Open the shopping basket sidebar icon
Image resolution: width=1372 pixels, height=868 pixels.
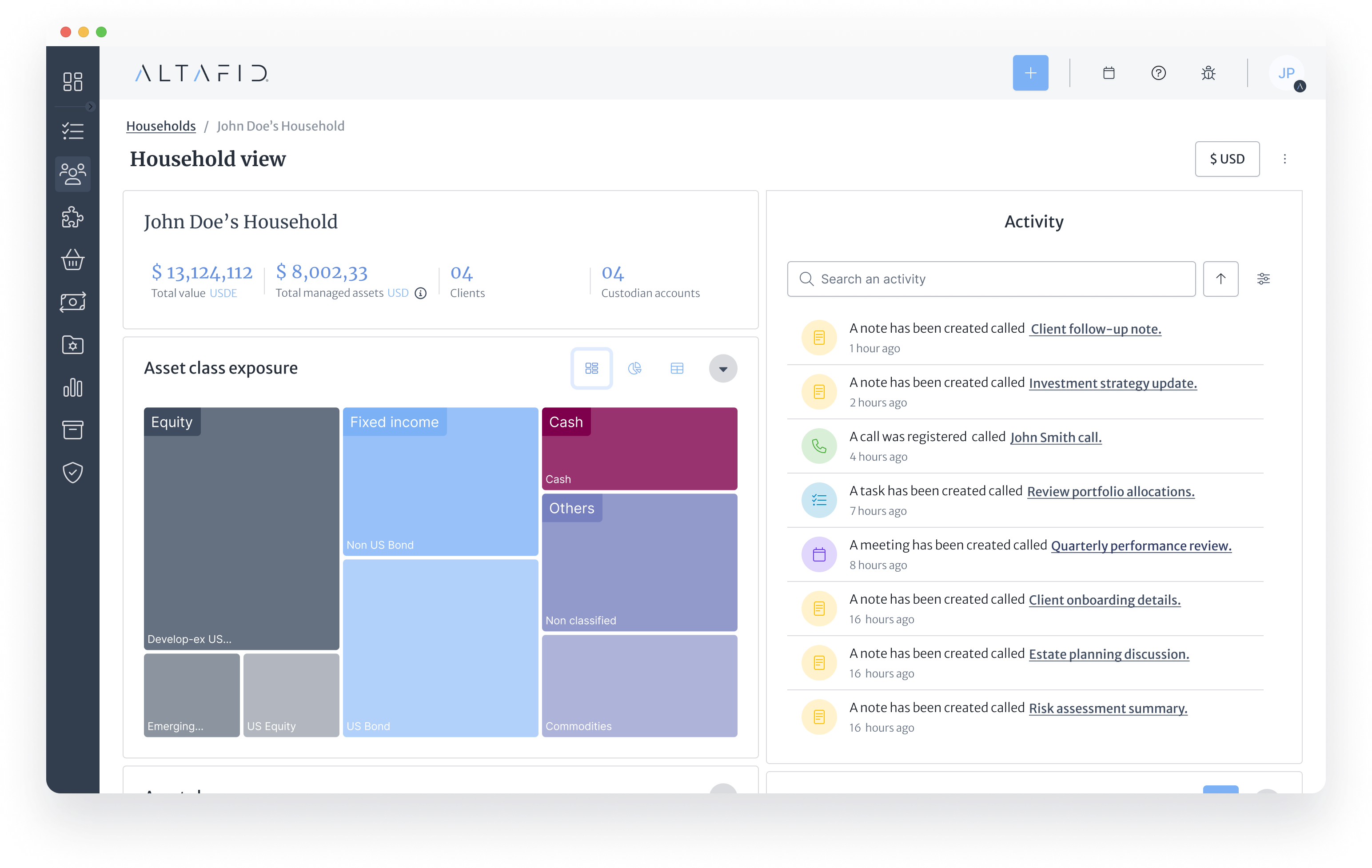(72, 260)
